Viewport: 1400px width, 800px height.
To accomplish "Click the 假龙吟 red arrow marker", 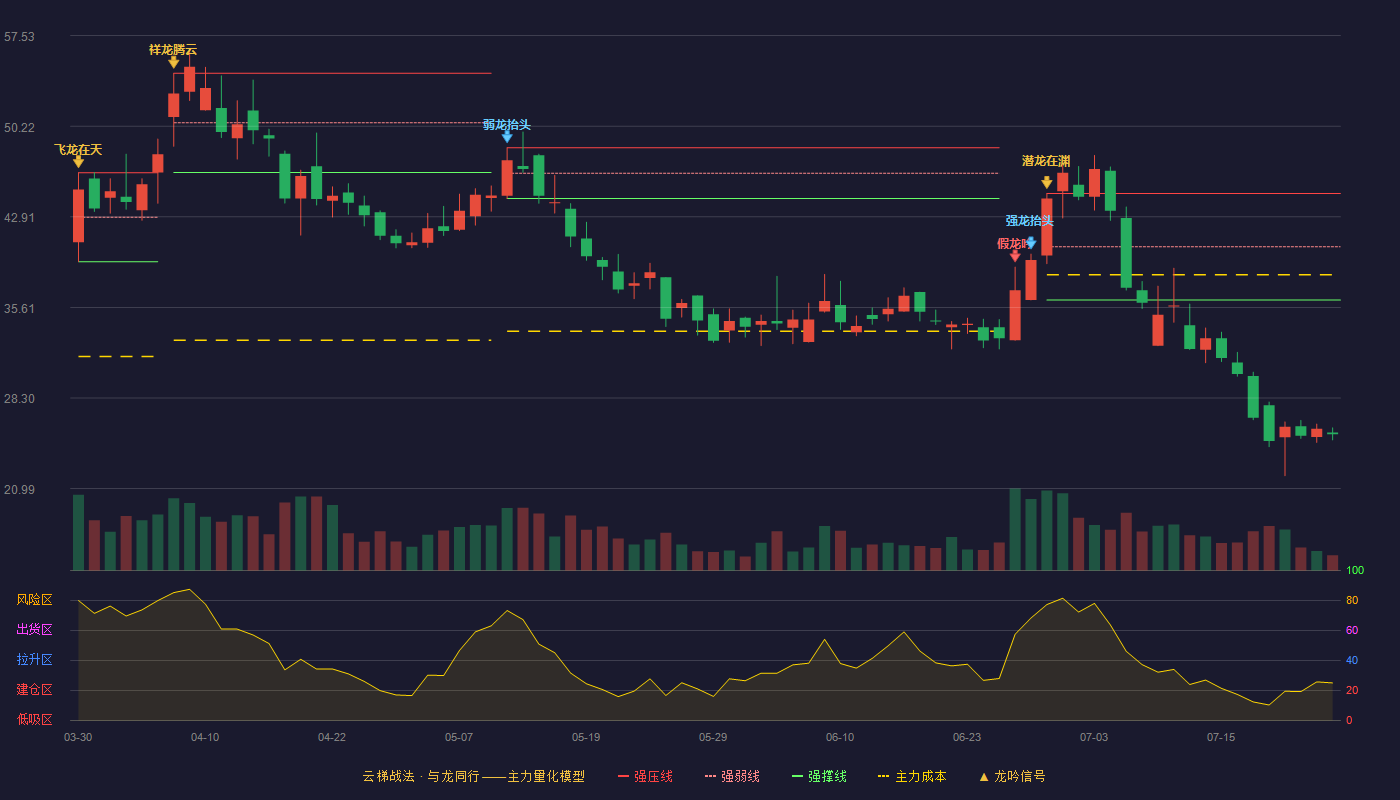I will 1015,256.
